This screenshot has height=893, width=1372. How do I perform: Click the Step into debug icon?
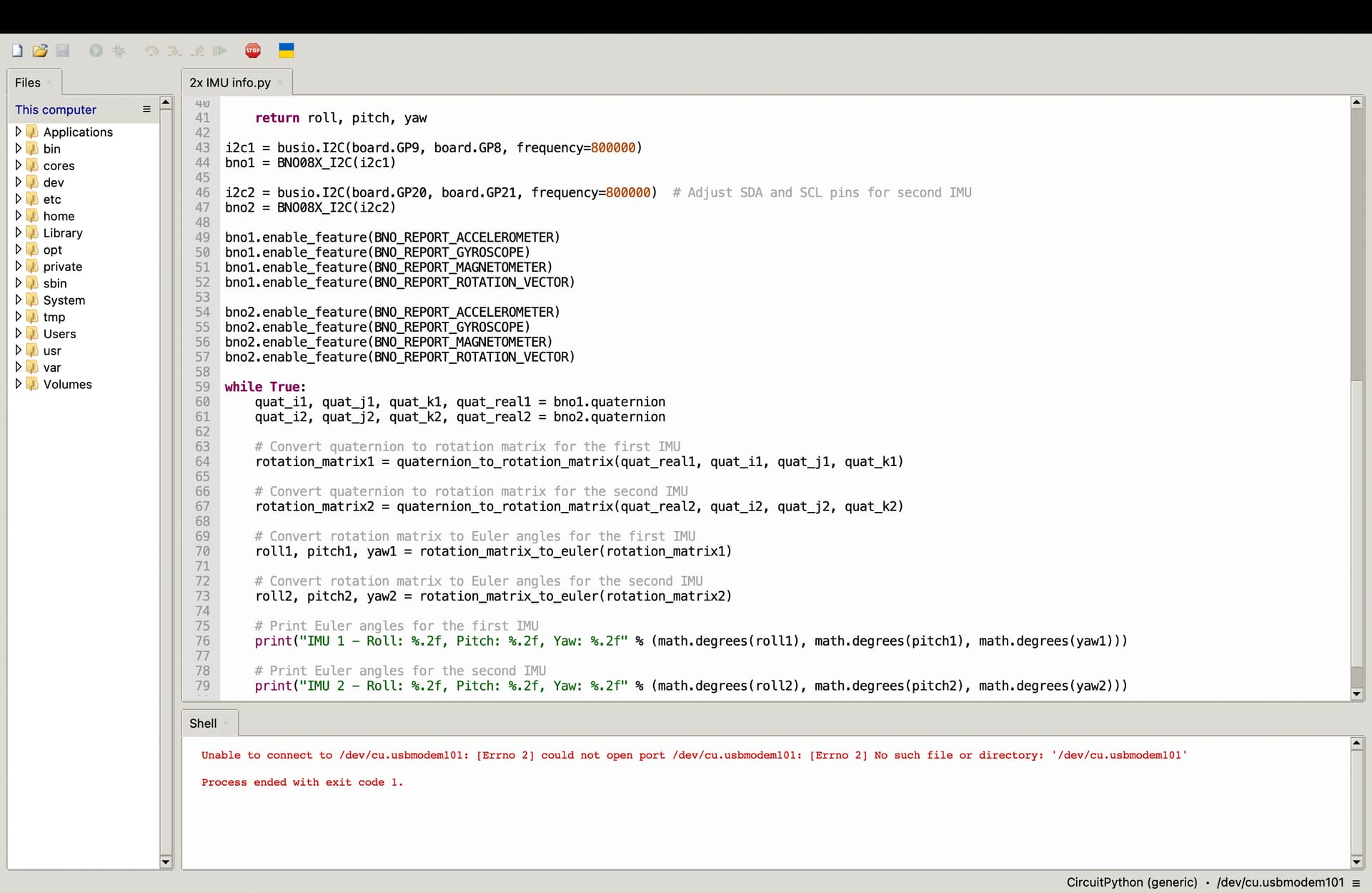pyautogui.click(x=174, y=51)
